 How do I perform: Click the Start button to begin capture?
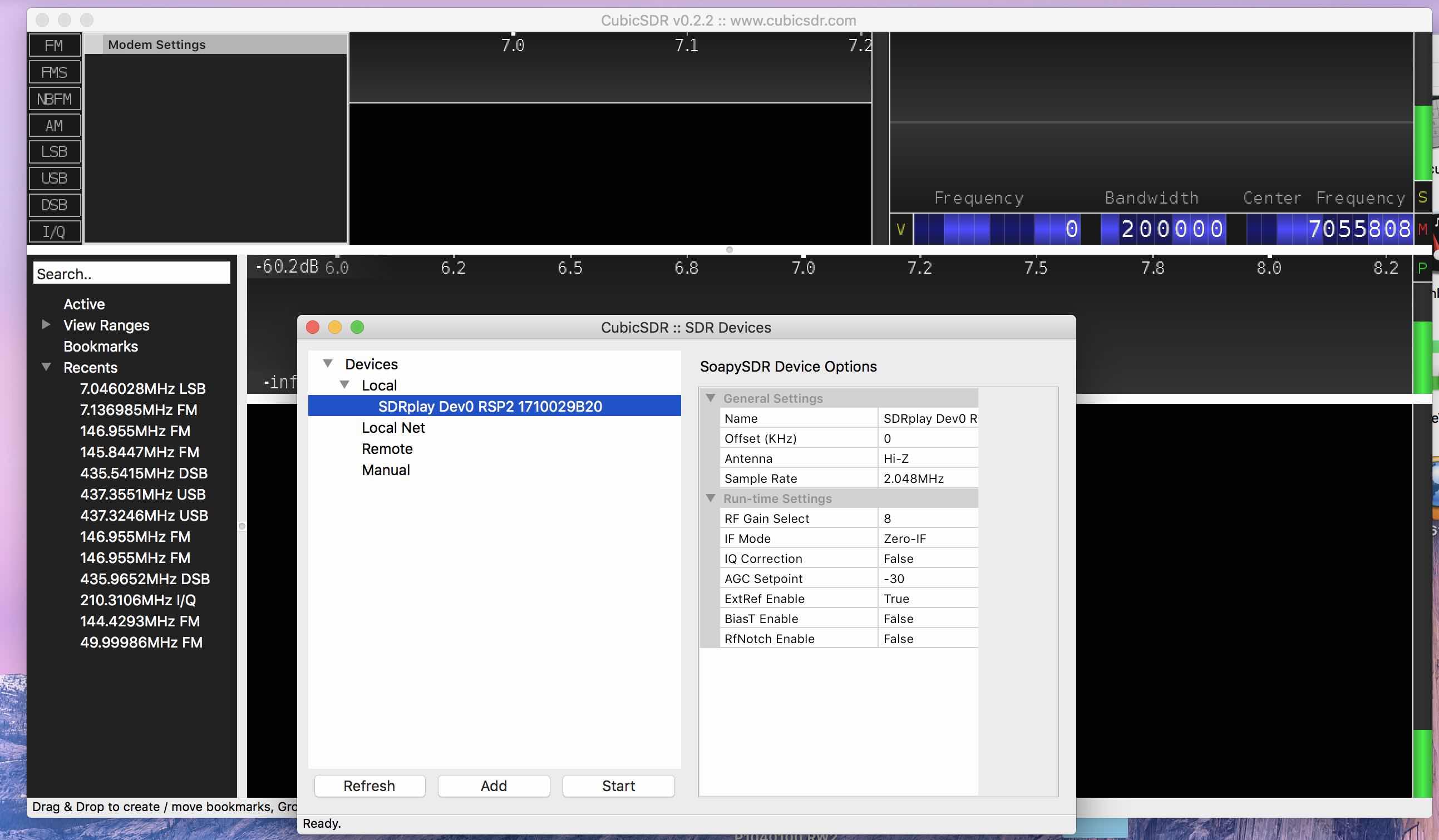618,785
